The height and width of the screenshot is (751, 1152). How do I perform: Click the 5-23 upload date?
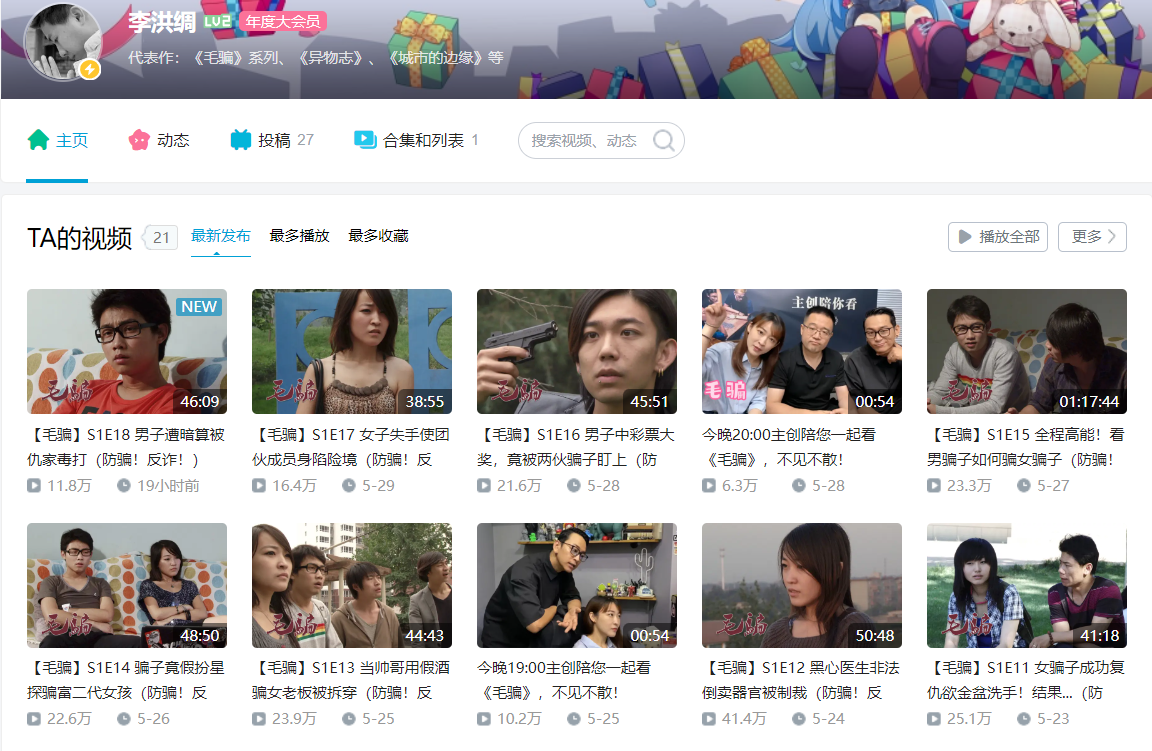point(1053,719)
